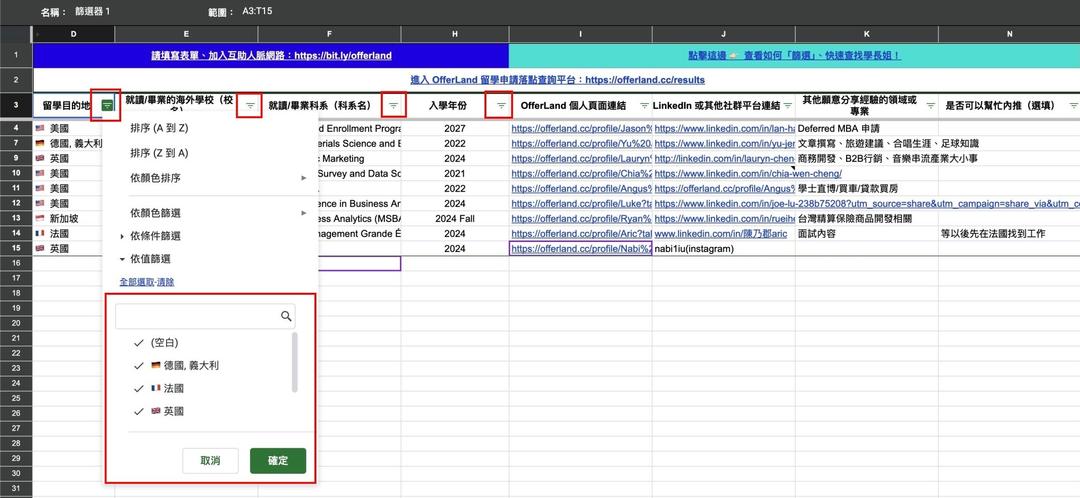This screenshot has height=498, width=1080.
Task: Select the Survey and Data Sc cell
Action: coord(359,174)
